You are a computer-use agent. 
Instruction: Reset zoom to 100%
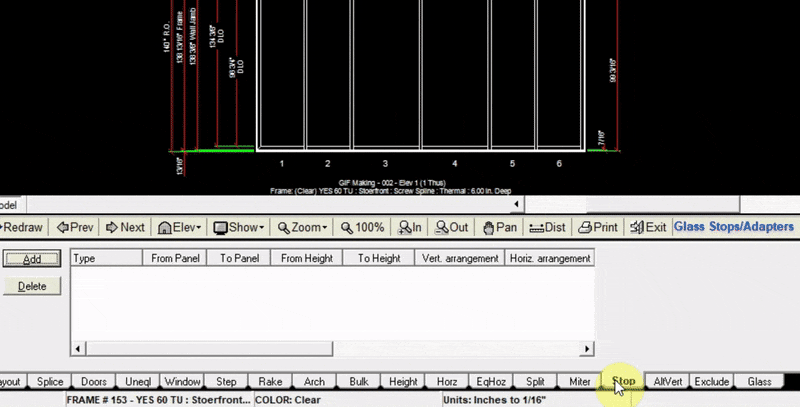[x=362, y=227]
